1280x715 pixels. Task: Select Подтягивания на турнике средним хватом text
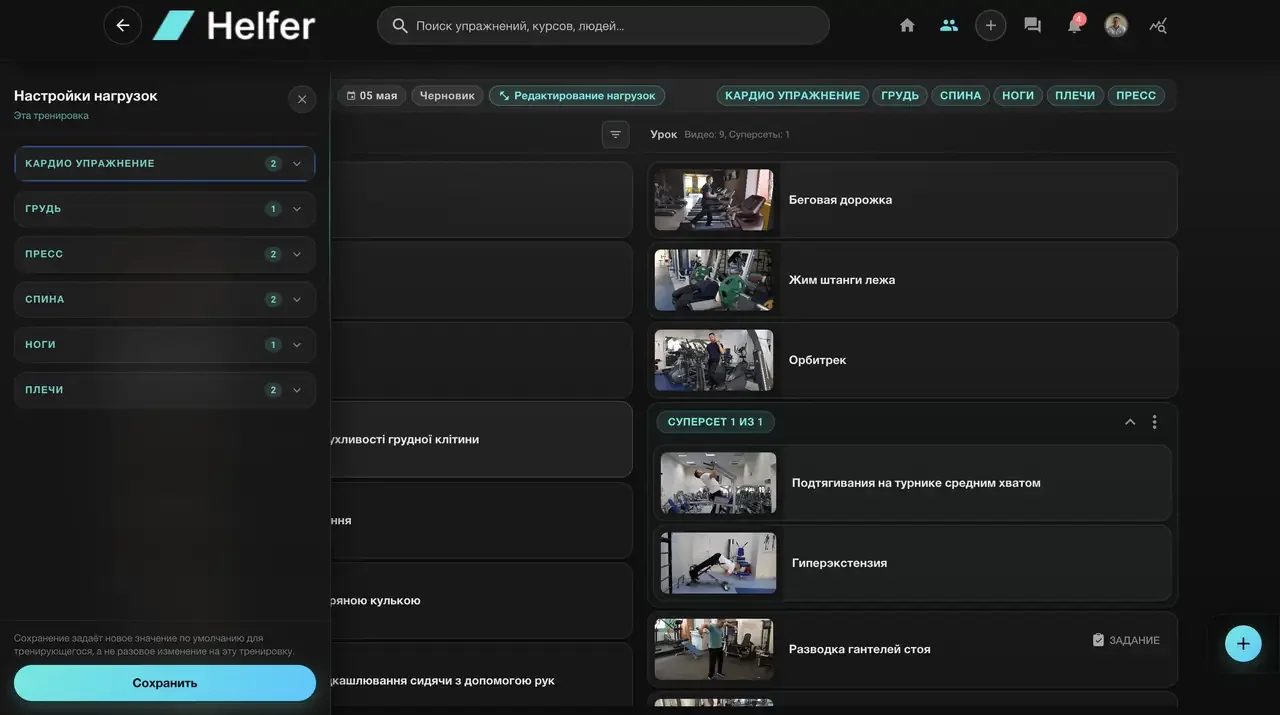pyautogui.click(x=916, y=483)
